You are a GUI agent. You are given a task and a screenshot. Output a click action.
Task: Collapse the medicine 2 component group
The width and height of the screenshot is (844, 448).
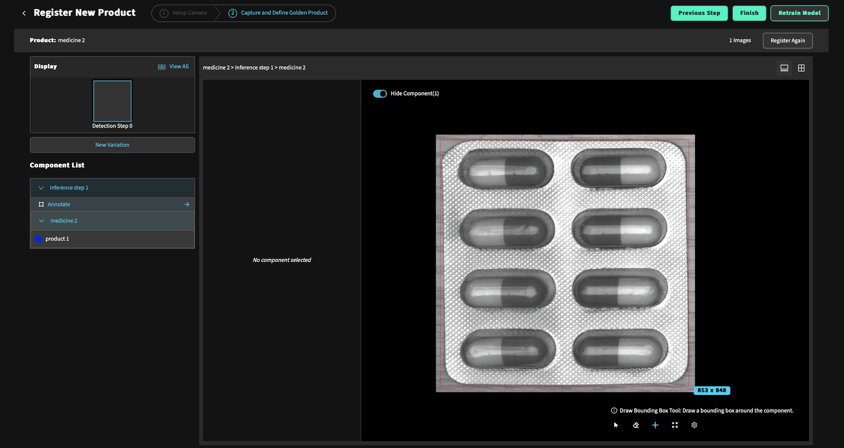click(x=41, y=221)
